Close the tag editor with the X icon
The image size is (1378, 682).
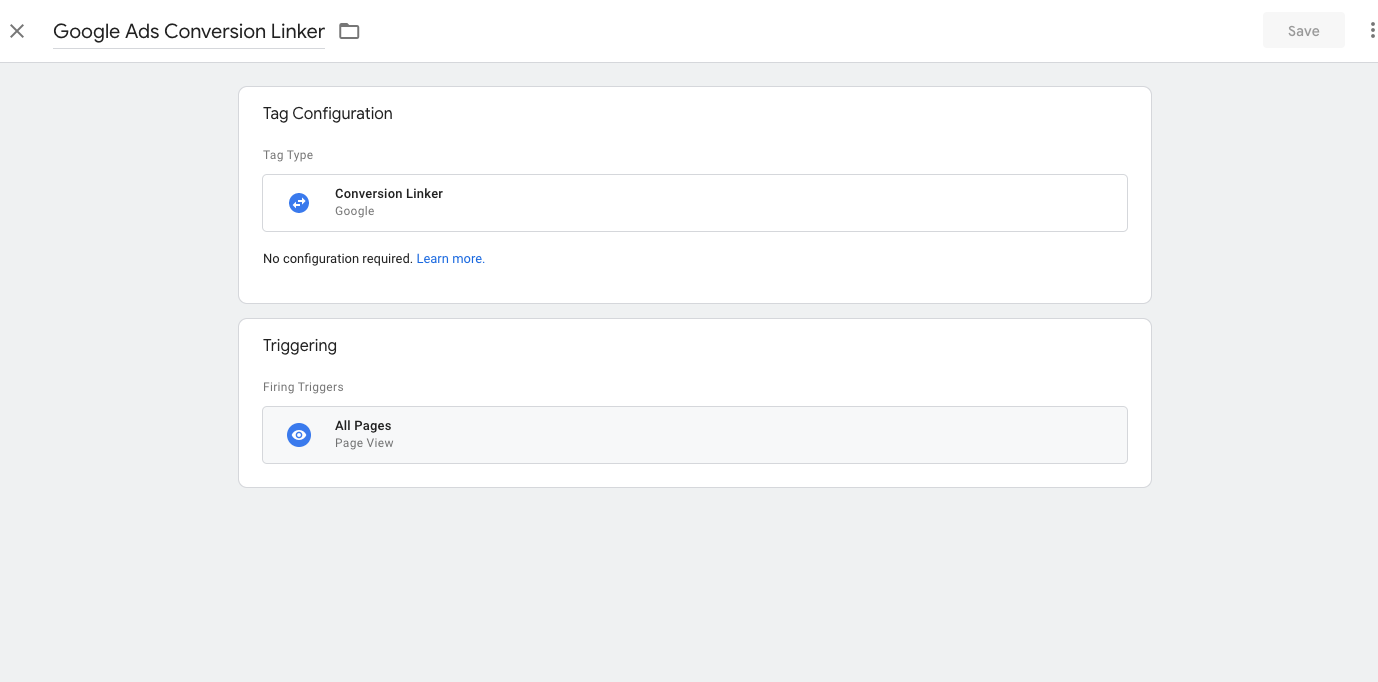tap(17, 31)
